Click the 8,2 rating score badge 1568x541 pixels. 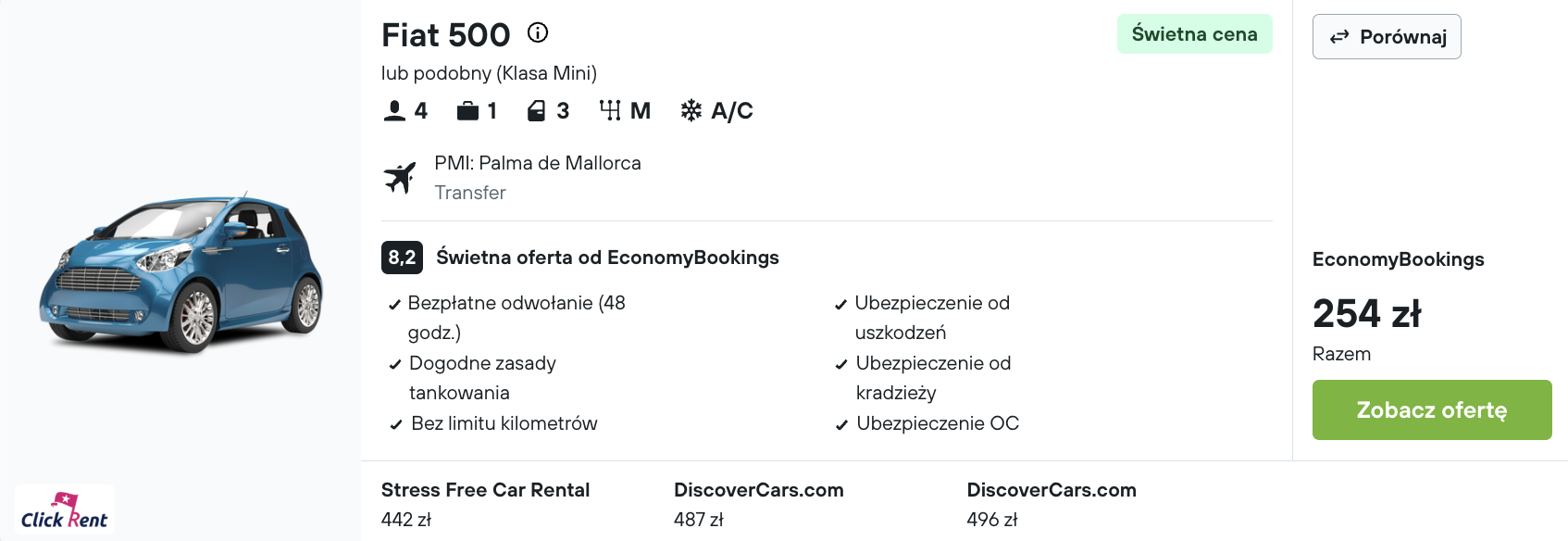(402, 258)
